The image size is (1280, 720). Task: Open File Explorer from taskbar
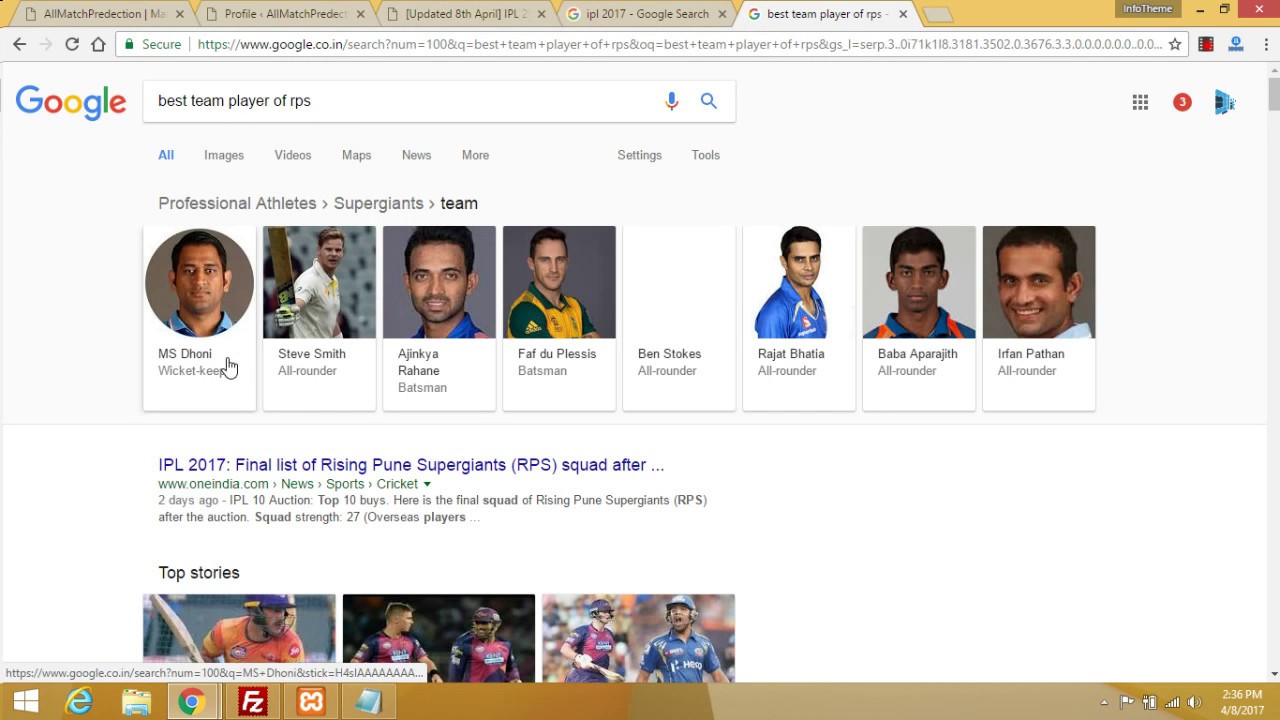136,702
